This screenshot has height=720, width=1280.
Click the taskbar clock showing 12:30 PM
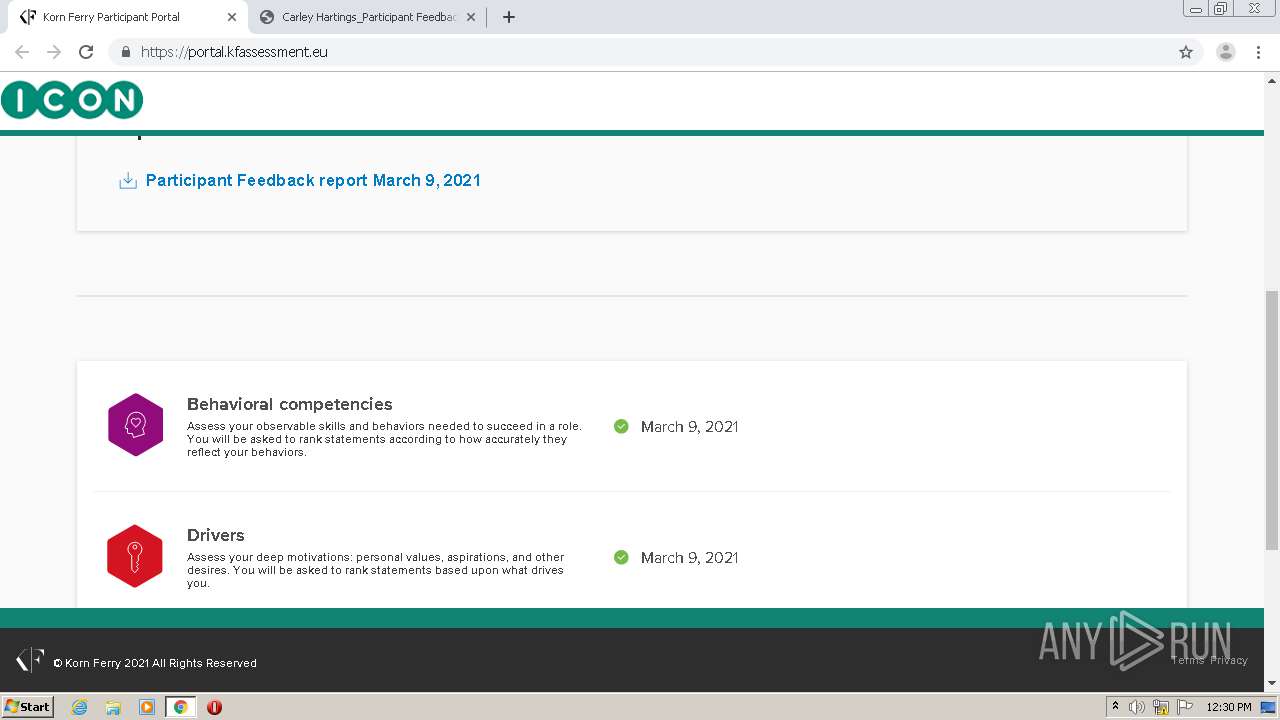tap(1229, 707)
